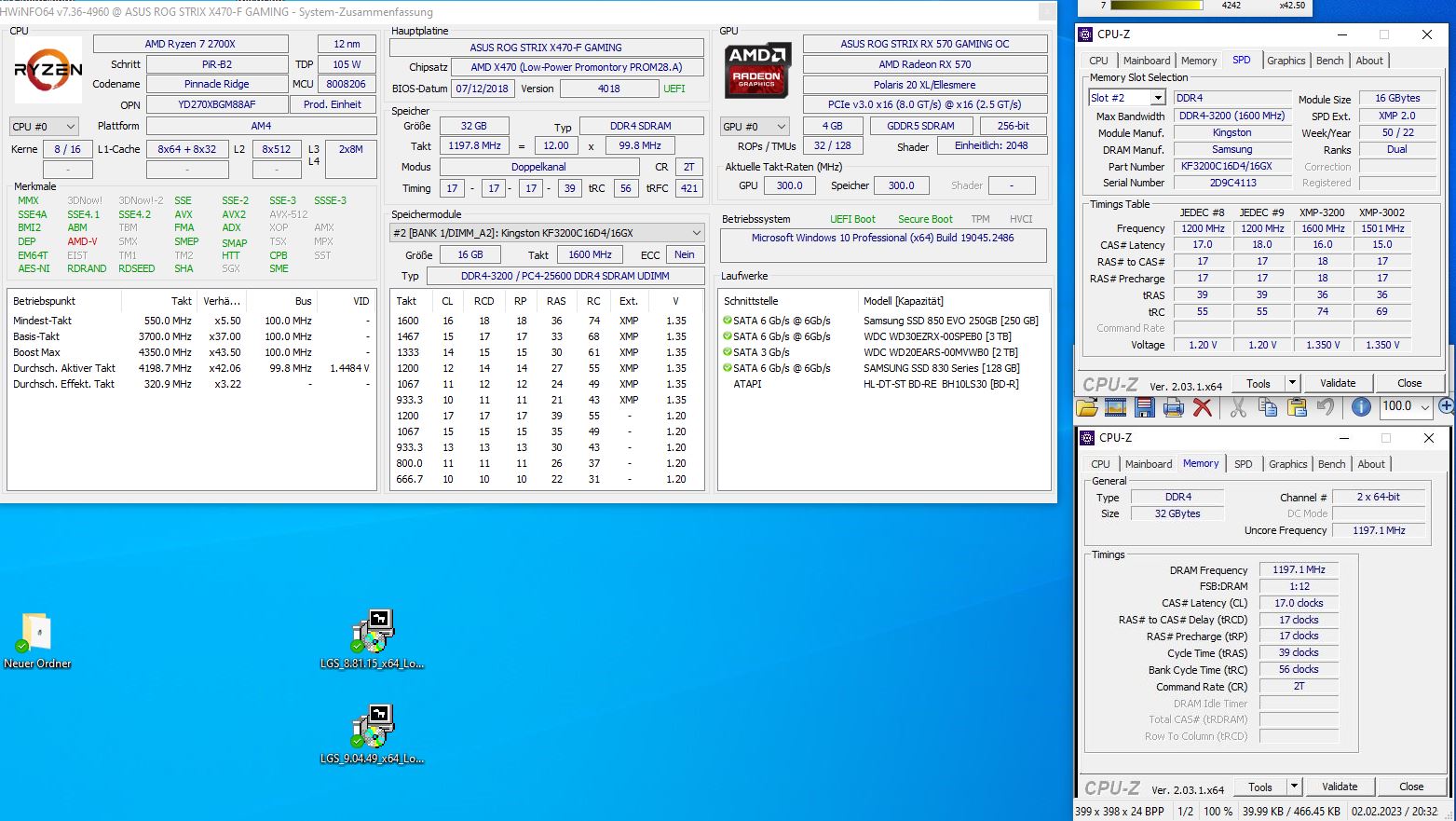Switch to Memory tab in CPU-Z SPD window
Screen dimensions: 1456x821
tap(1199, 61)
